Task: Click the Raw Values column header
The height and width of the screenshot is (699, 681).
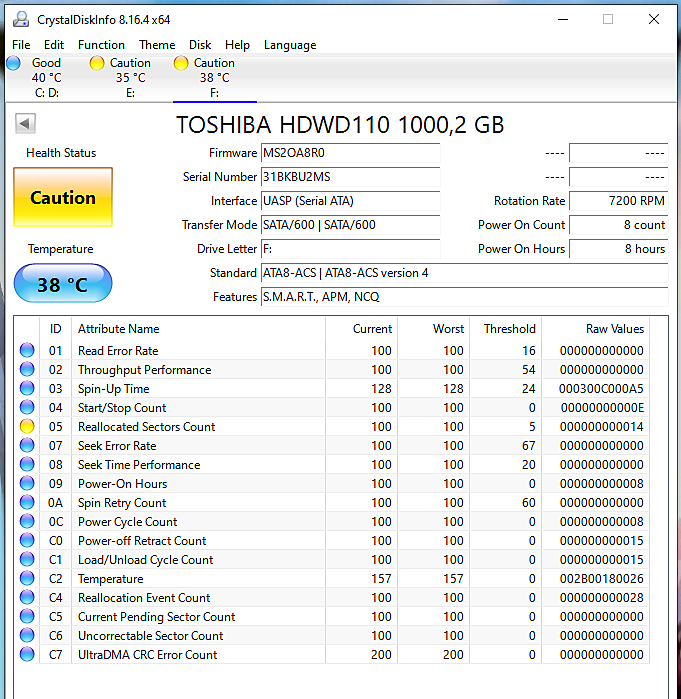Action: [x=595, y=329]
